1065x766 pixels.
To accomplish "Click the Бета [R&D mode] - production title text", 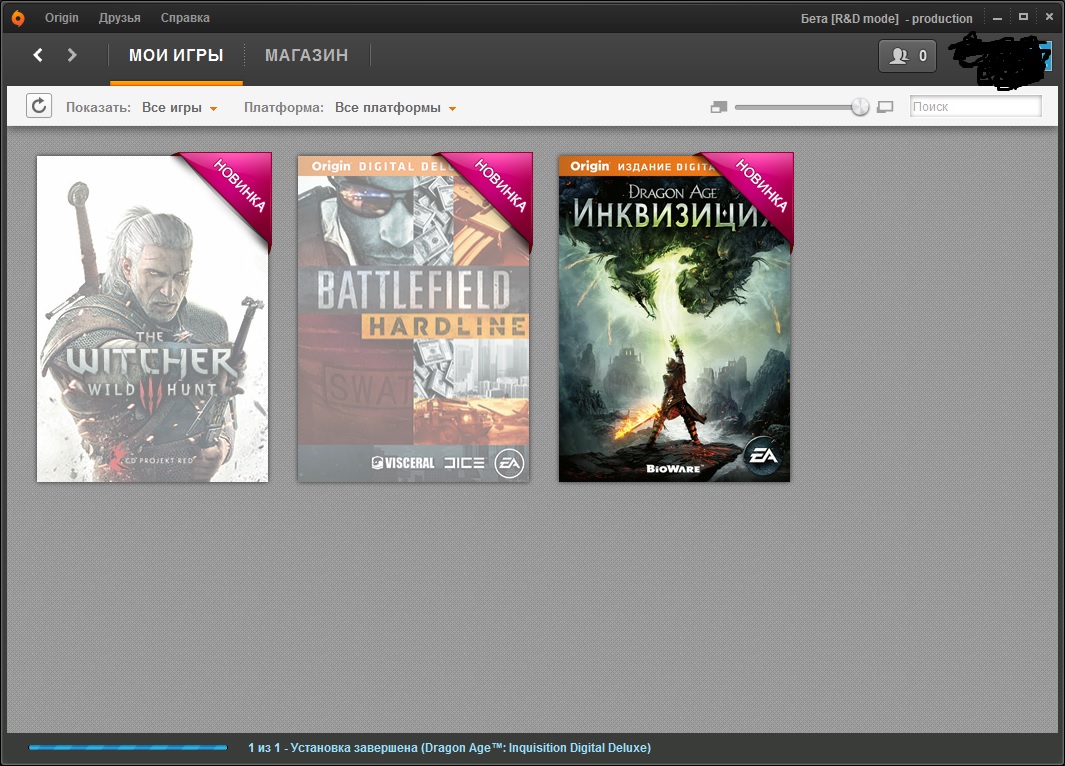I will pyautogui.click(x=886, y=18).
